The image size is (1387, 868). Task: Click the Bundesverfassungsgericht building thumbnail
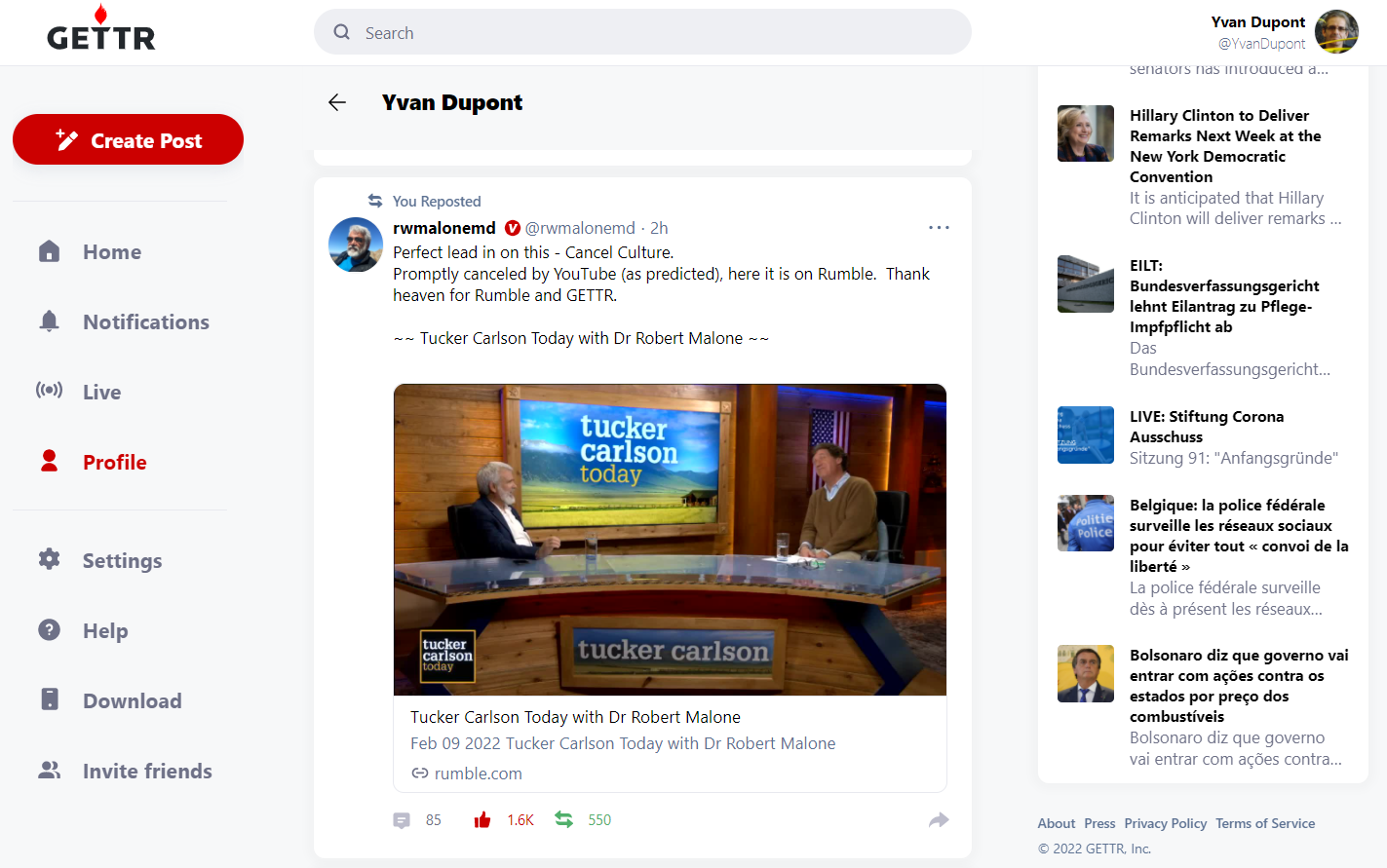tap(1086, 283)
